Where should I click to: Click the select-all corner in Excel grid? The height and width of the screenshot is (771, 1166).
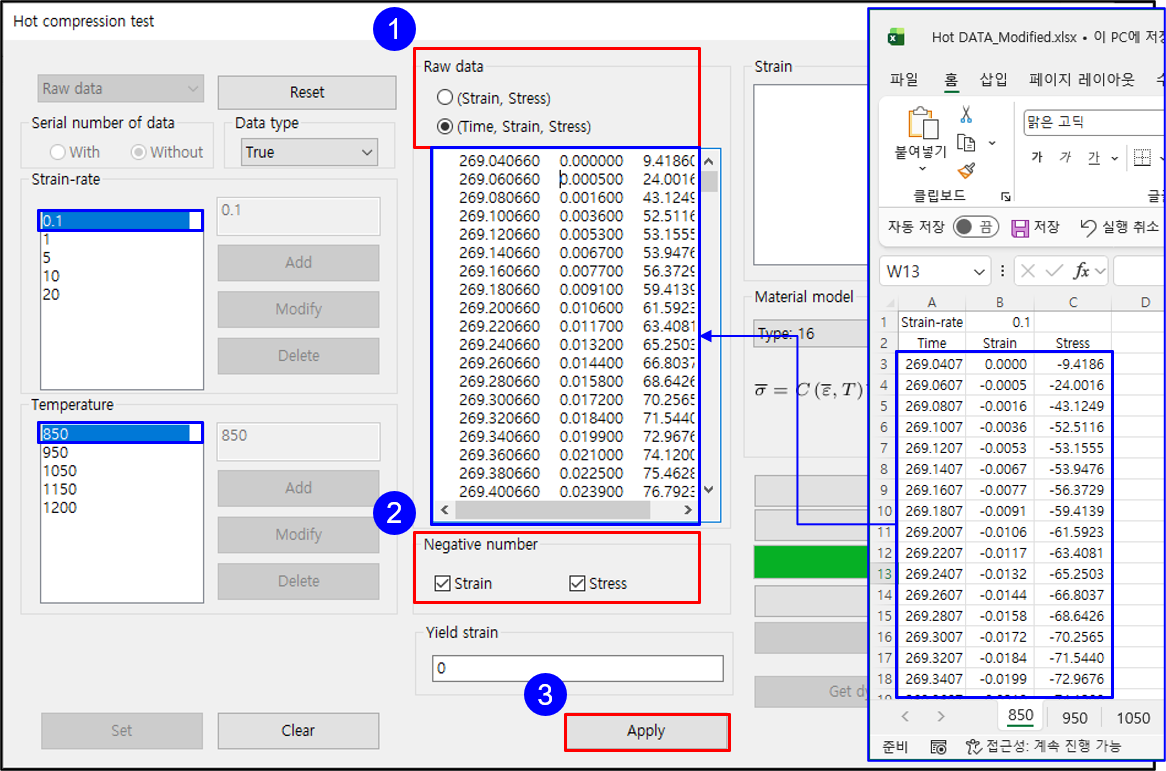click(889, 302)
